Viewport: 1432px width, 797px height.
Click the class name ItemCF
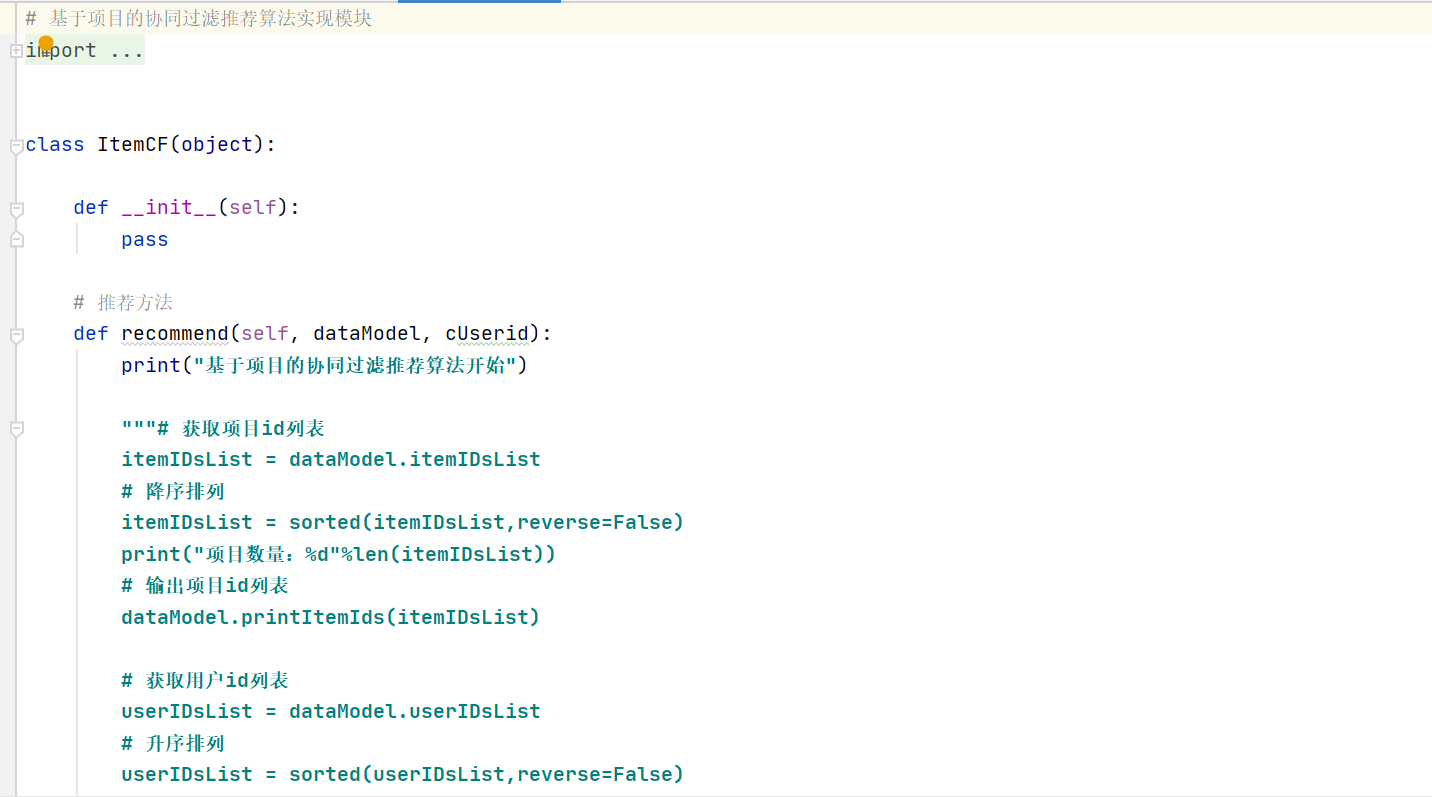(x=131, y=144)
